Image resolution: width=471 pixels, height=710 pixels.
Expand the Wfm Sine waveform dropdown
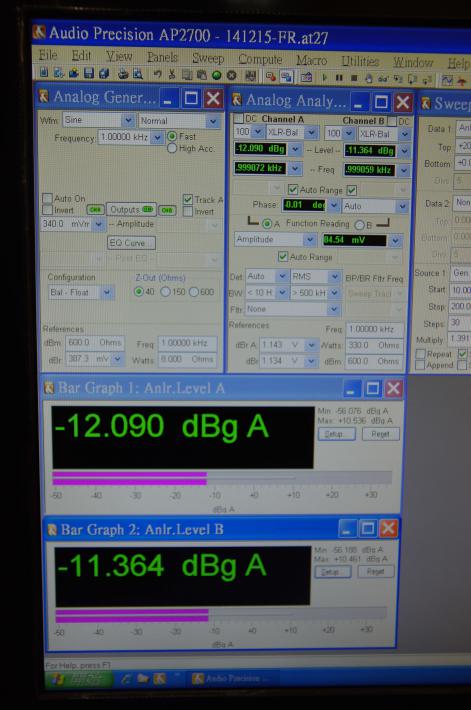click(128, 120)
